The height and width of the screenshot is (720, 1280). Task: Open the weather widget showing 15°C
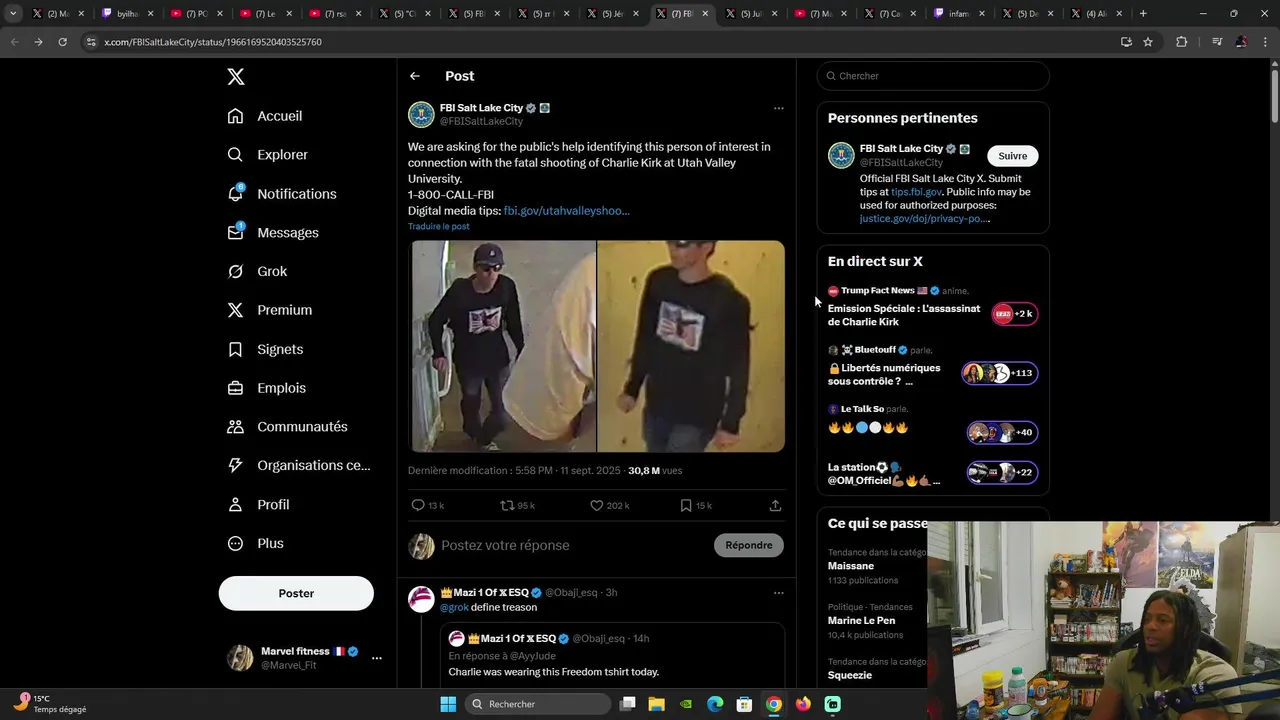click(x=50, y=704)
